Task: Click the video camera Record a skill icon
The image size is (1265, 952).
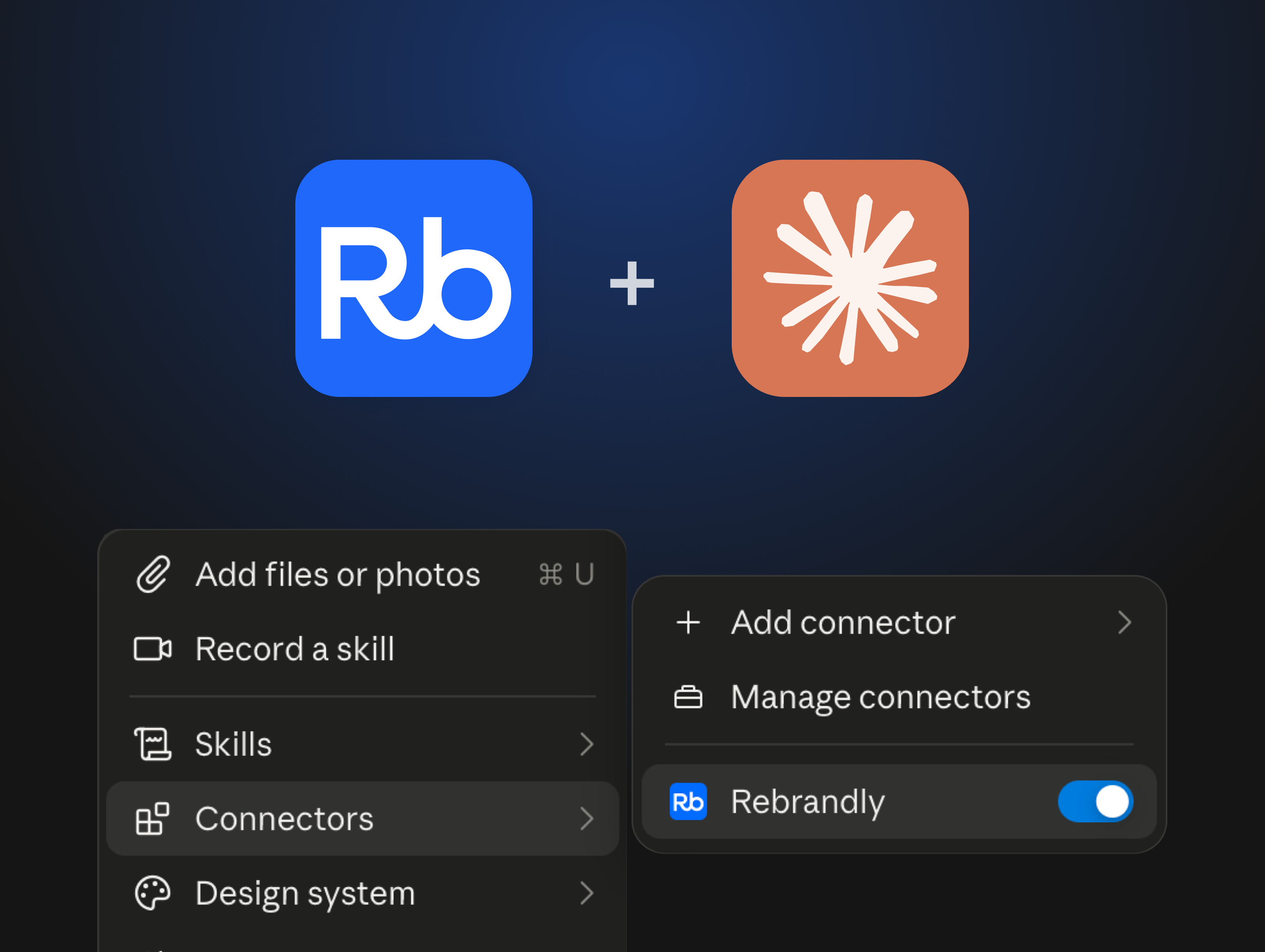Action: [x=153, y=649]
